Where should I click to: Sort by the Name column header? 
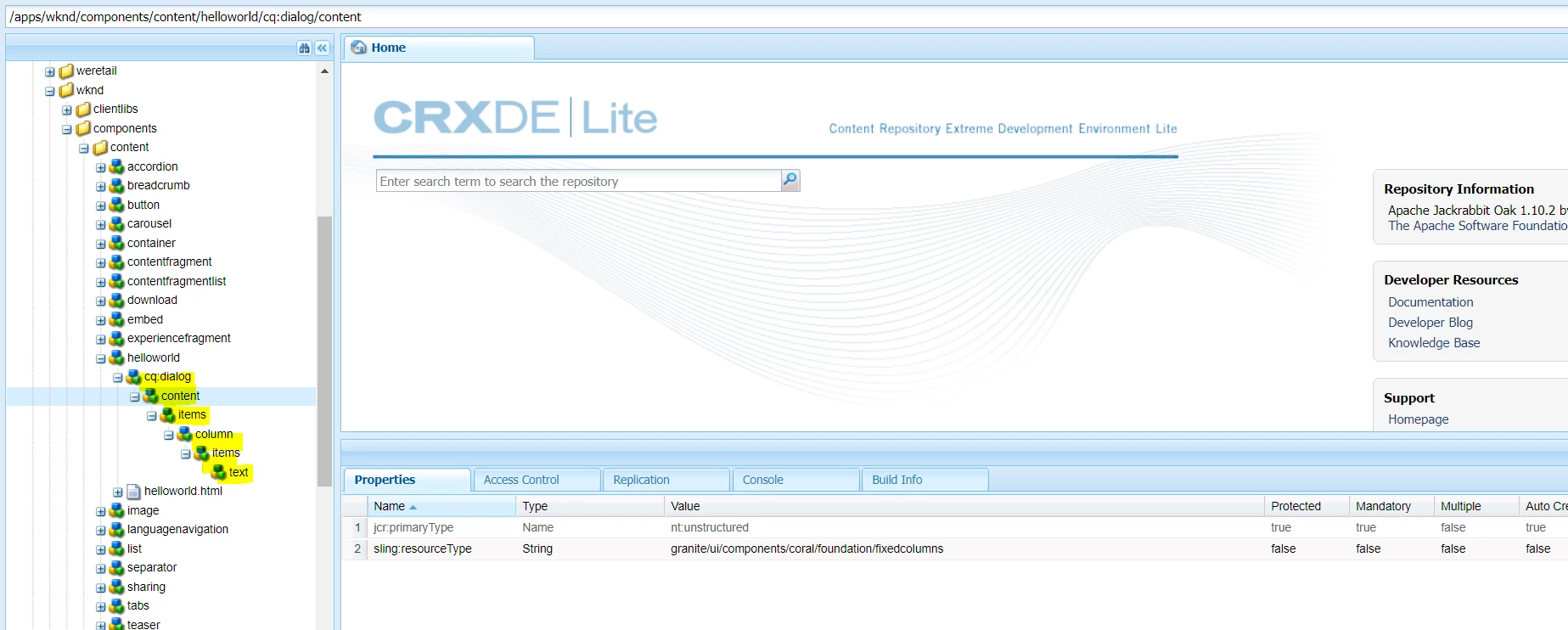tap(441, 506)
